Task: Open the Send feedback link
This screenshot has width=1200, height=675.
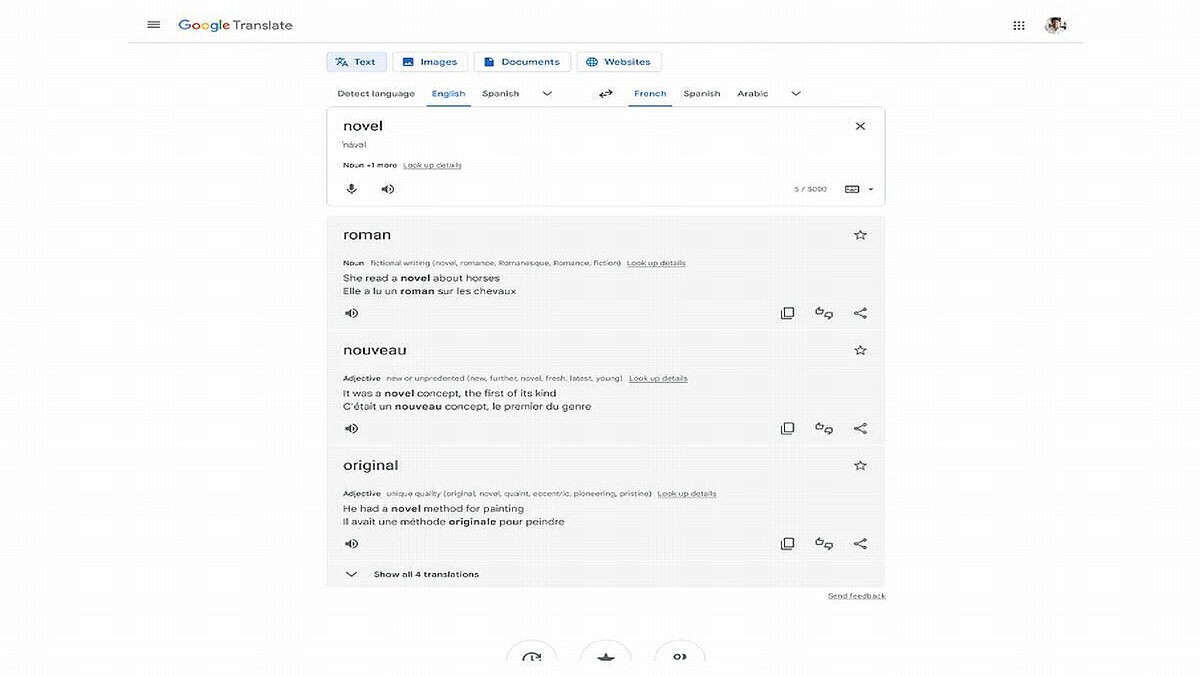Action: tap(856, 596)
